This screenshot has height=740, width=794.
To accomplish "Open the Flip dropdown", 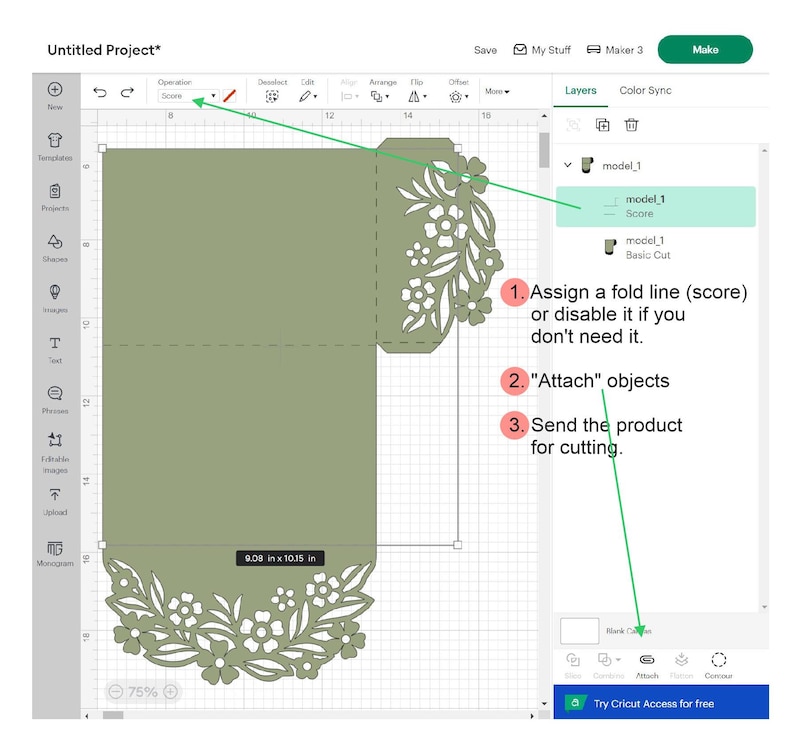I will point(417,96).
